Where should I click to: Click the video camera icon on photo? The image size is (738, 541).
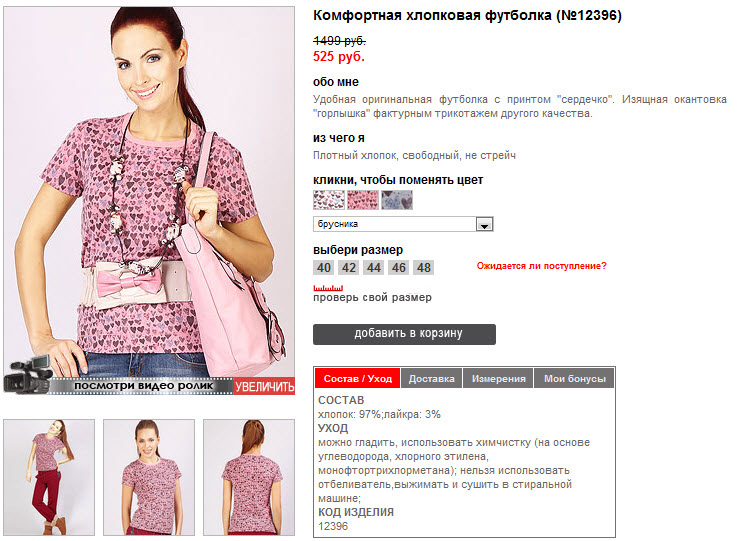click(27, 375)
